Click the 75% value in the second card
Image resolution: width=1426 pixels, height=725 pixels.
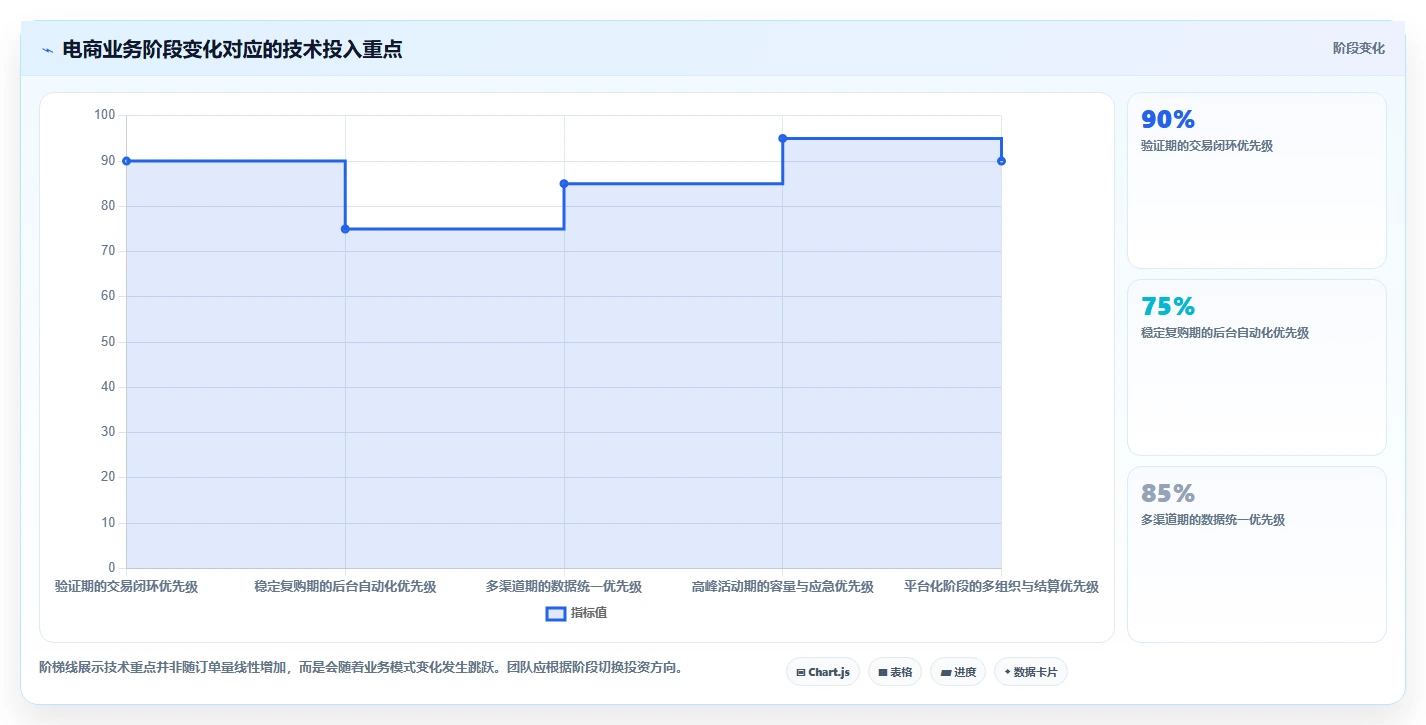click(x=1168, y=306)
